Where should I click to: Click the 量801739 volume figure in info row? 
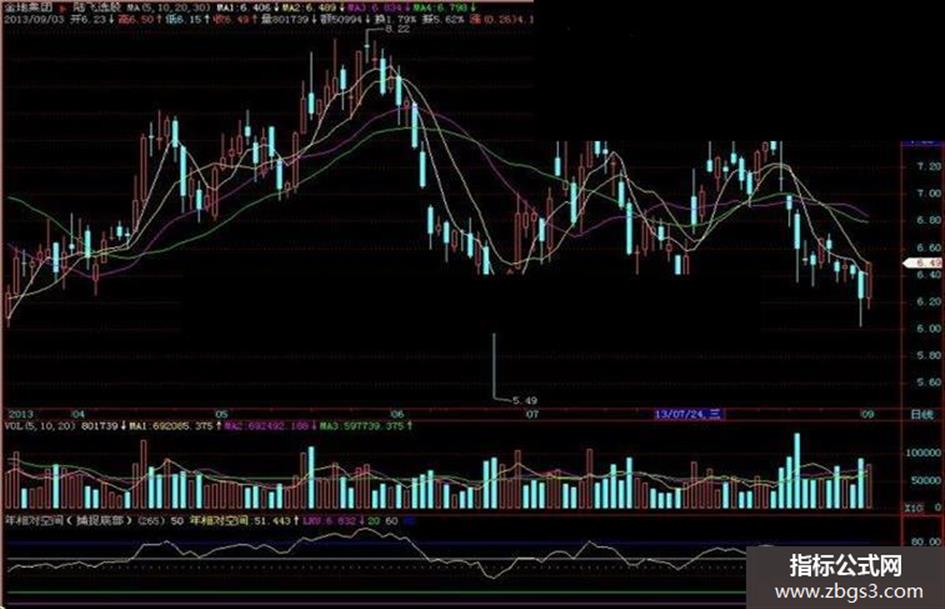(286, 19)
